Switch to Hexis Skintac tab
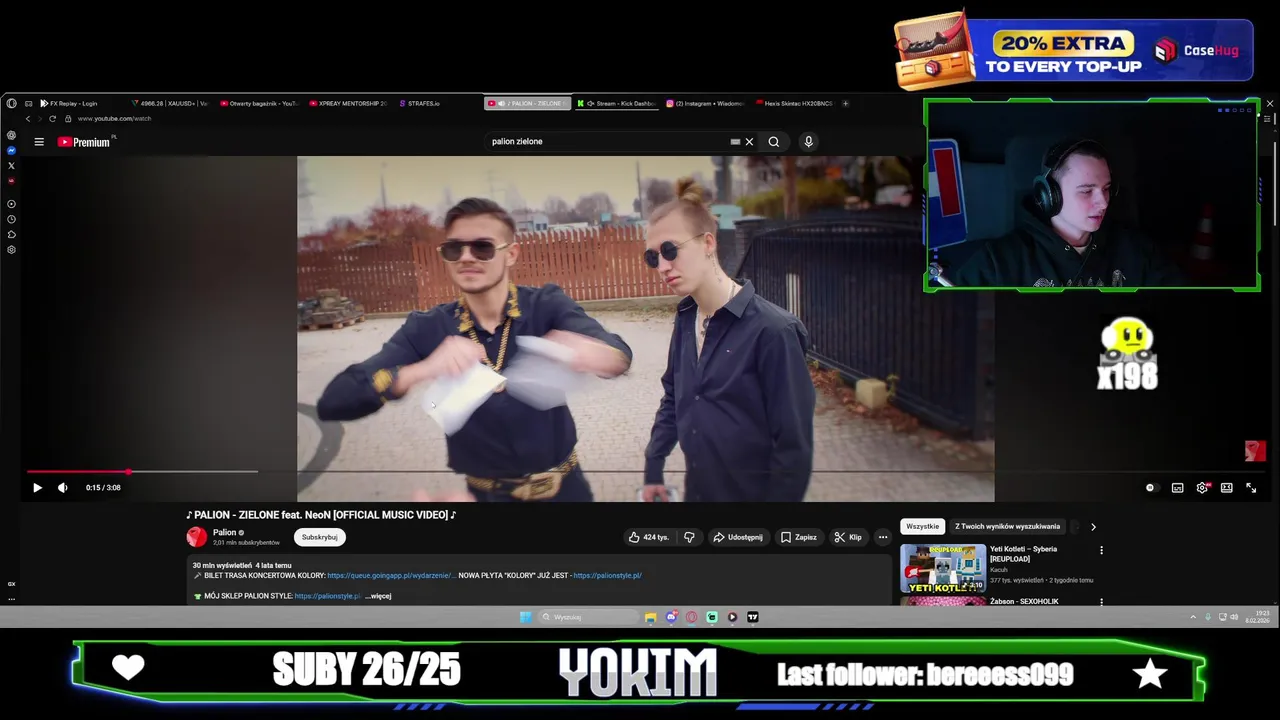Image resolution: width=1280 pixels, height=720 pixels. click(x=796, y=103)
